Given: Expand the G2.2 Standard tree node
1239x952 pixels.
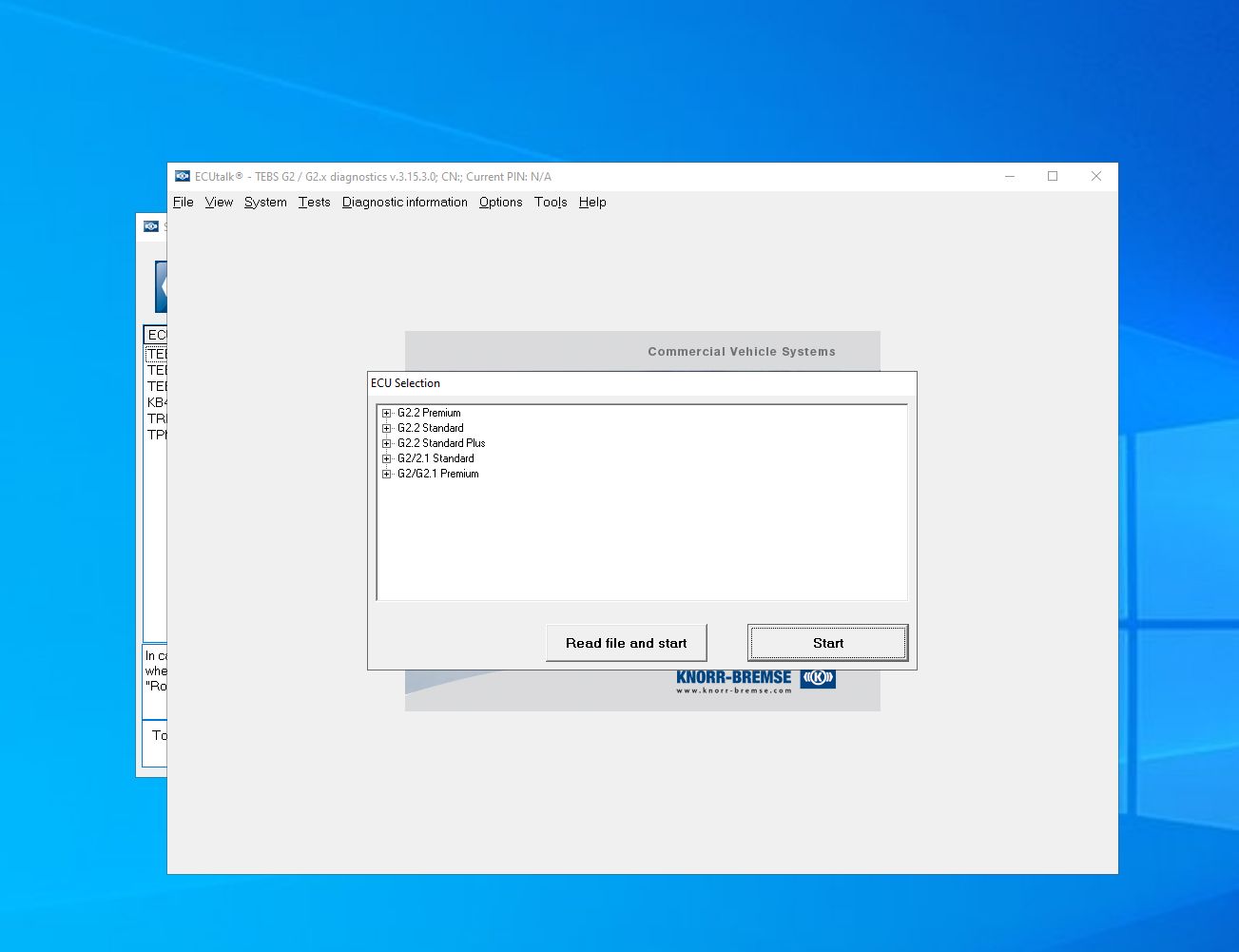Looking at the screenshot, I should tap(386, 428).
